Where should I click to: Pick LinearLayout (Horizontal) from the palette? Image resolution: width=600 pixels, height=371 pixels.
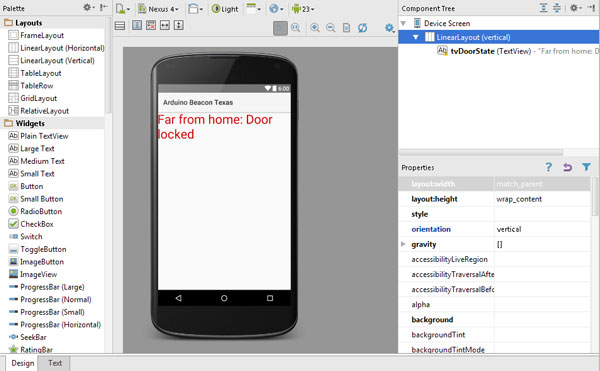(x=56, y=48)
